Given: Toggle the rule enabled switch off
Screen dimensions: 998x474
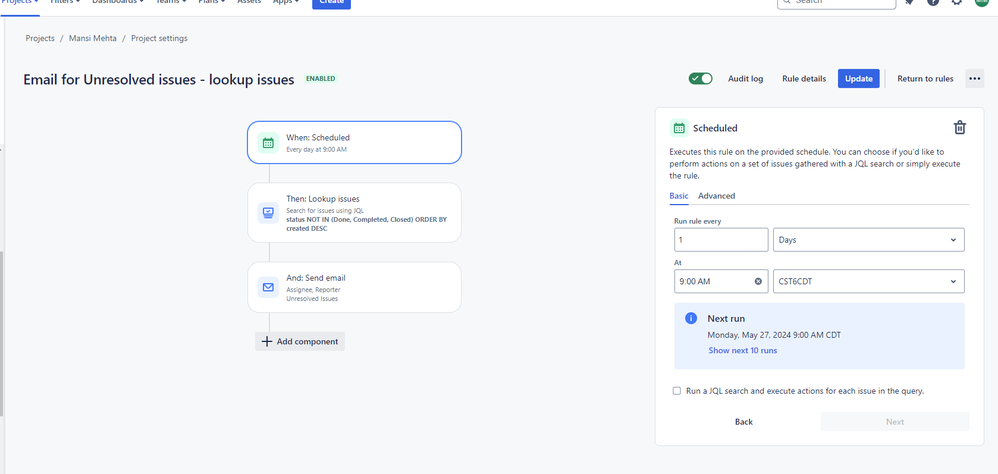Looking at the screenshot, I should click(700, 79).
